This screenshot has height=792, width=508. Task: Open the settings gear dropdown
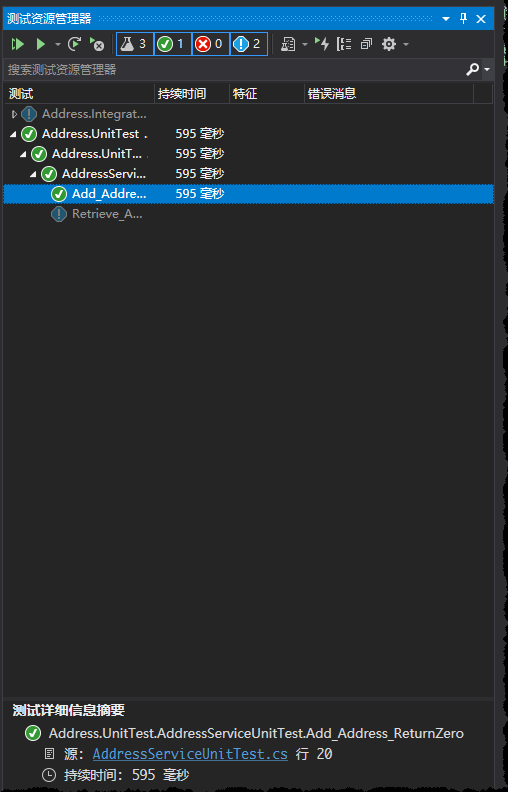click(x=389, y=44)
